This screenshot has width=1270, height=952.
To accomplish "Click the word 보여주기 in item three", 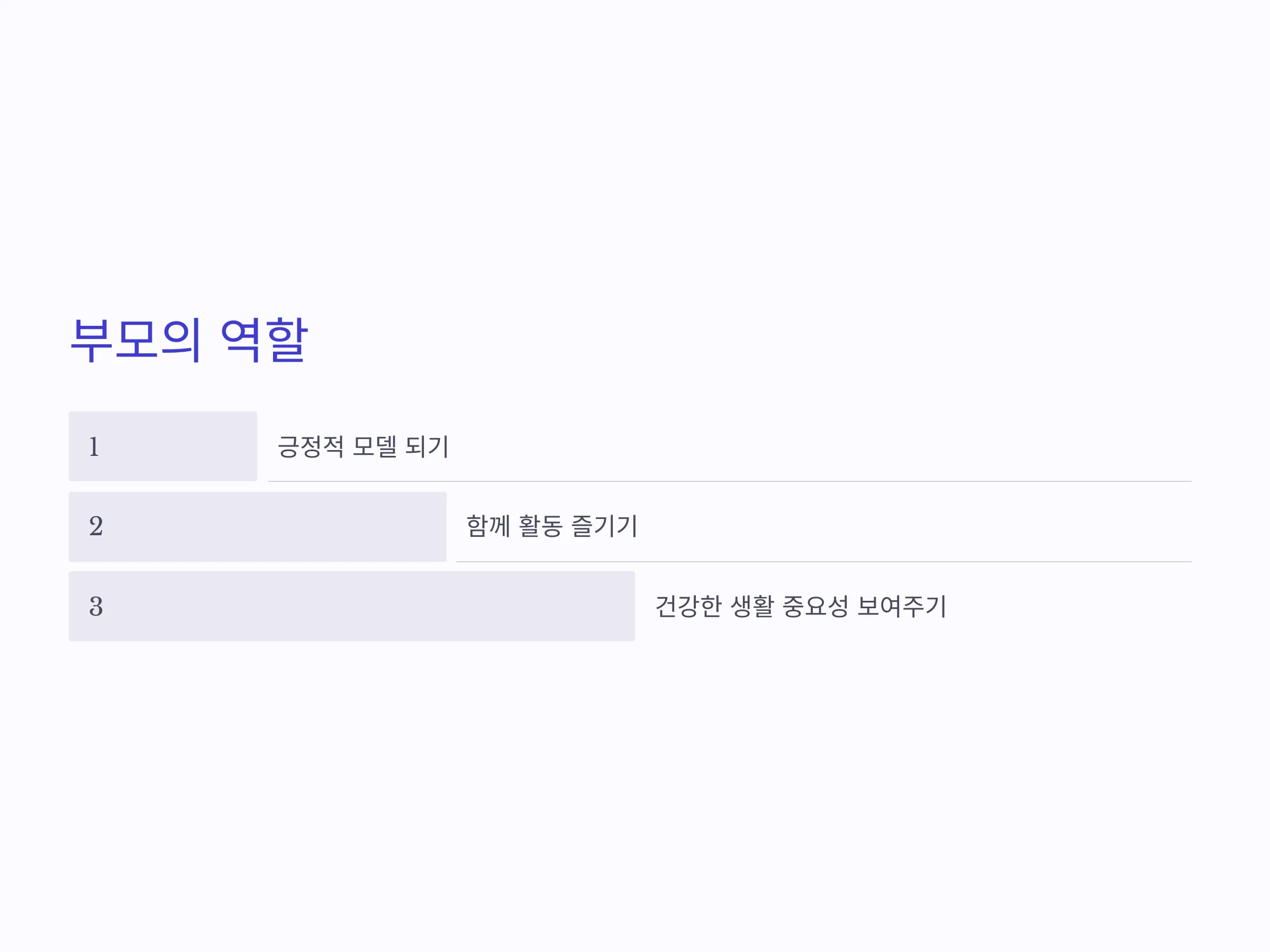I will pyautogui.click(x=902, y=606).
